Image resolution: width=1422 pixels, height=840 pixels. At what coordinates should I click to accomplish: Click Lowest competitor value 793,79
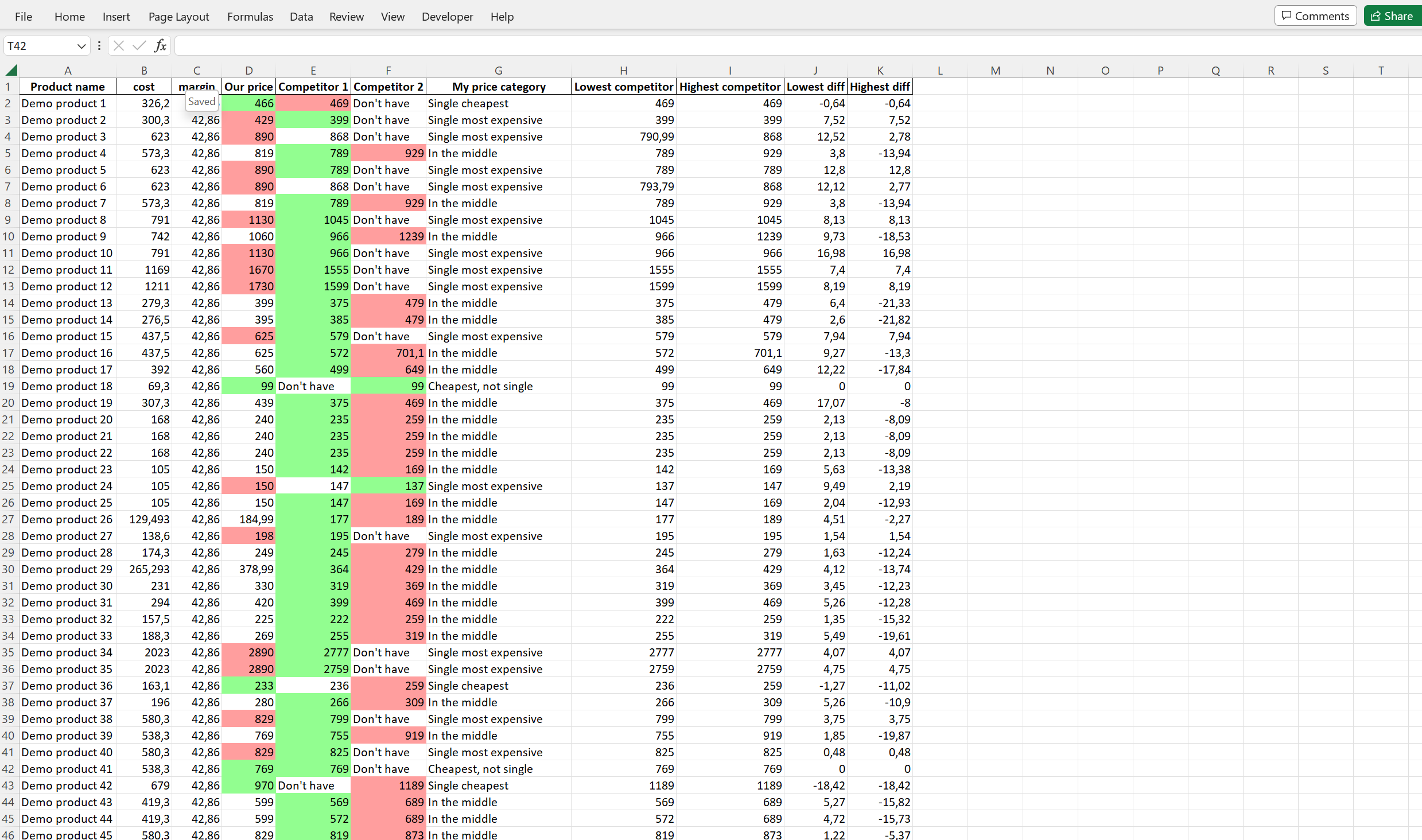[624, 186]
